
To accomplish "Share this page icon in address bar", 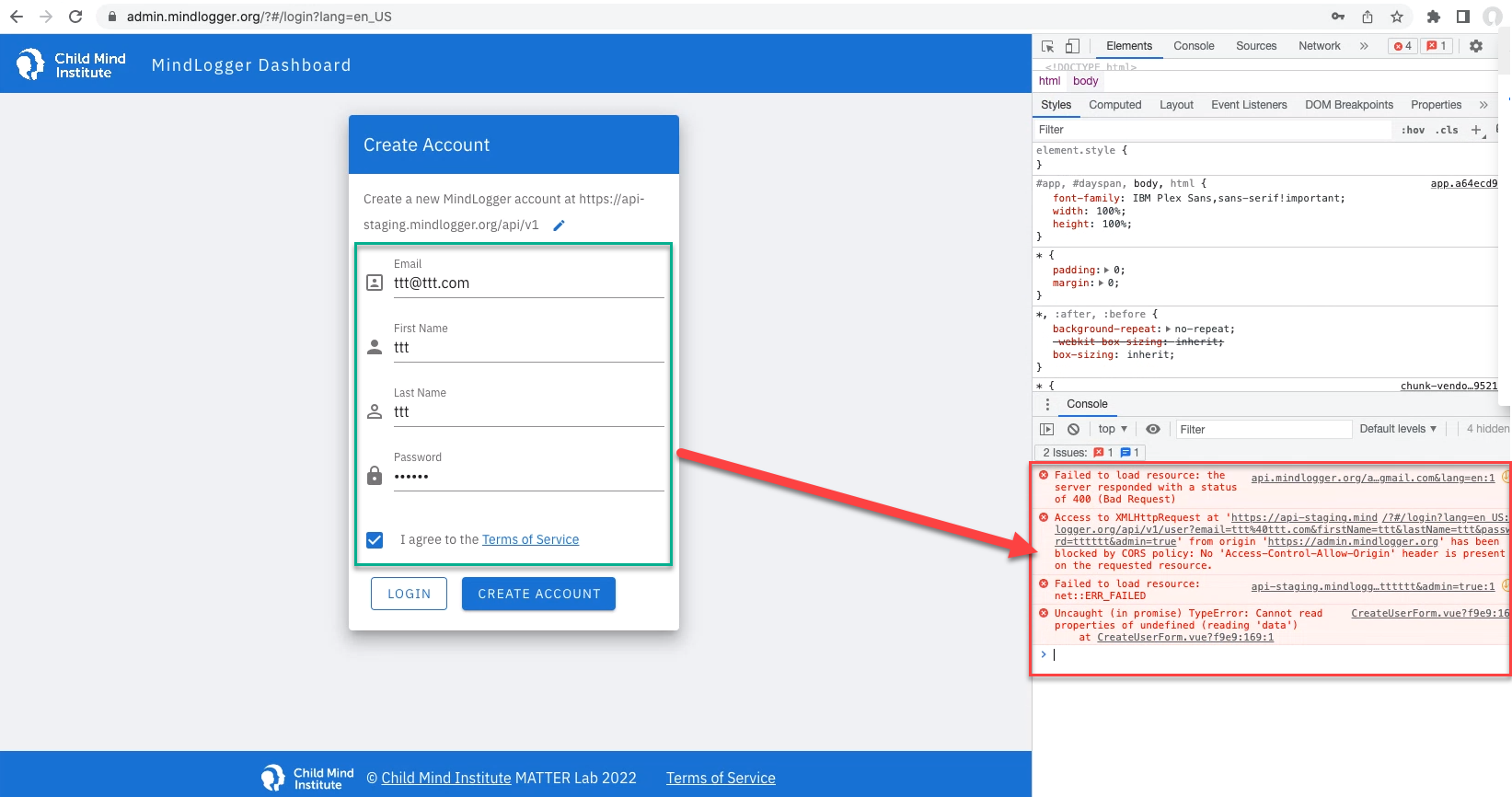I will (1368, 17).
